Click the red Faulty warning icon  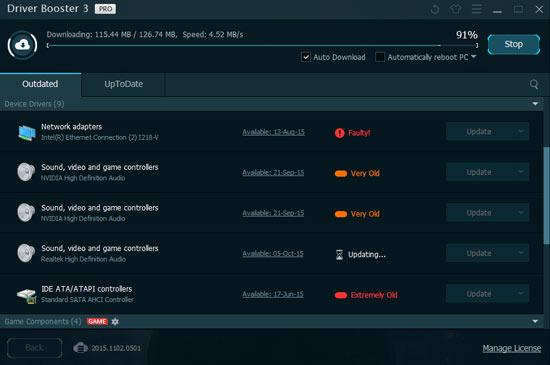339,133
